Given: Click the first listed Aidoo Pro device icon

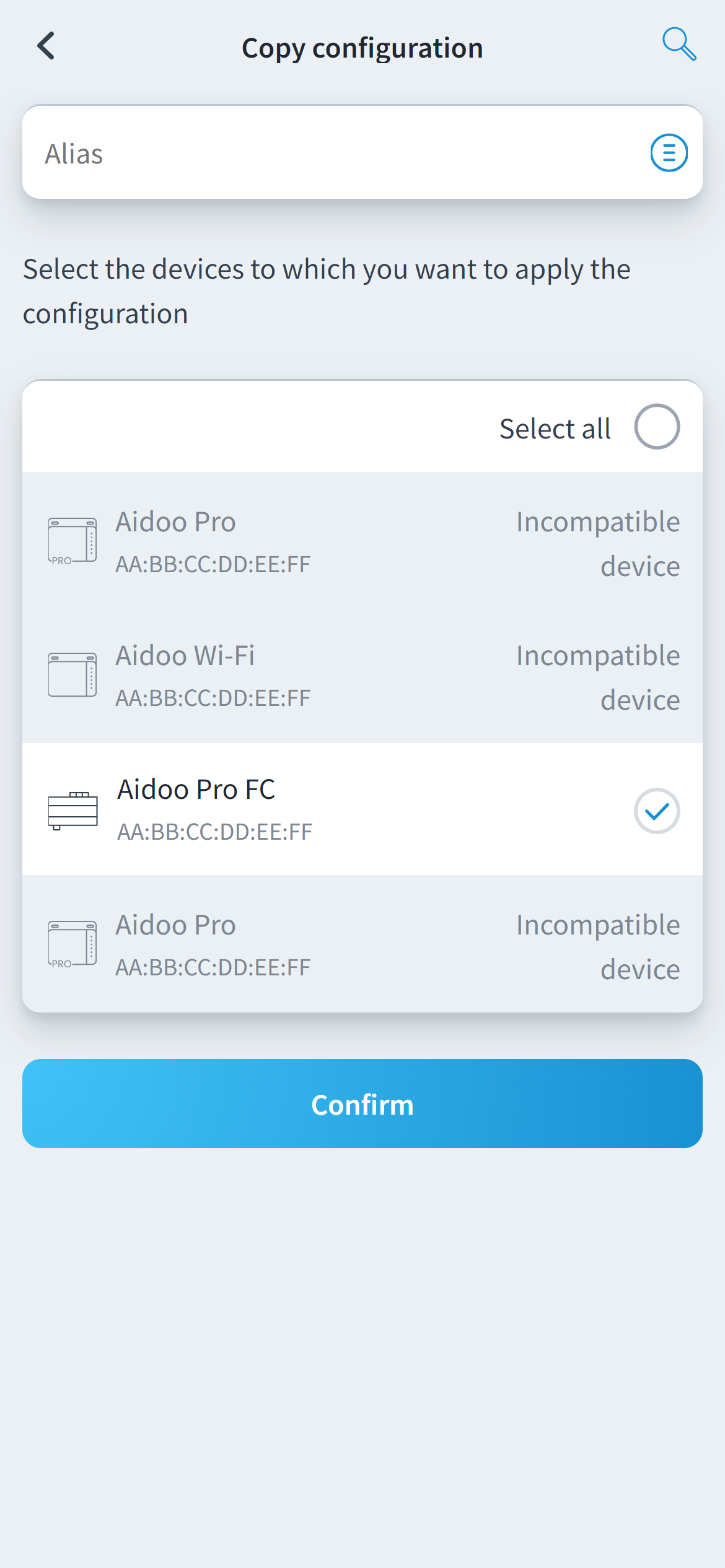Looking at the screenshot, I should click(72, 541).
